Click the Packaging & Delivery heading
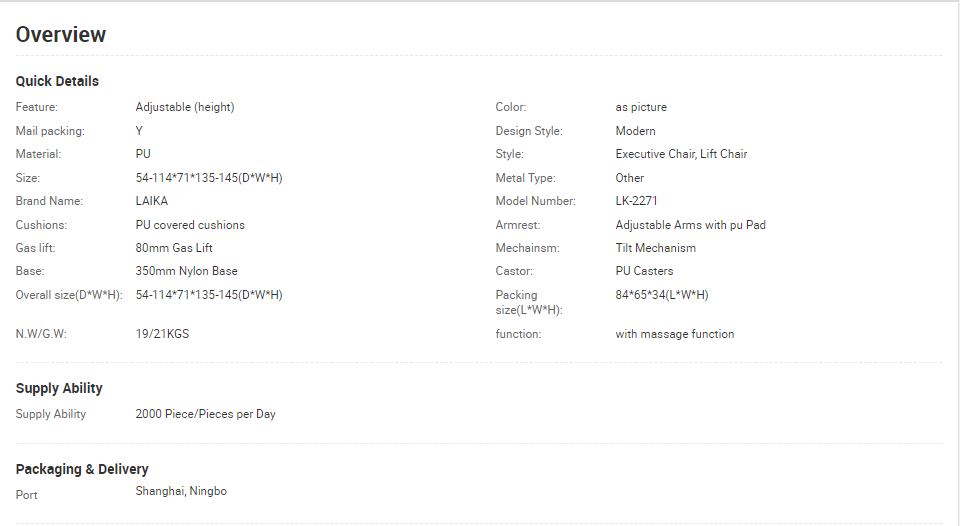This screenshot has width=960, height=526. (x=82, y=469)
